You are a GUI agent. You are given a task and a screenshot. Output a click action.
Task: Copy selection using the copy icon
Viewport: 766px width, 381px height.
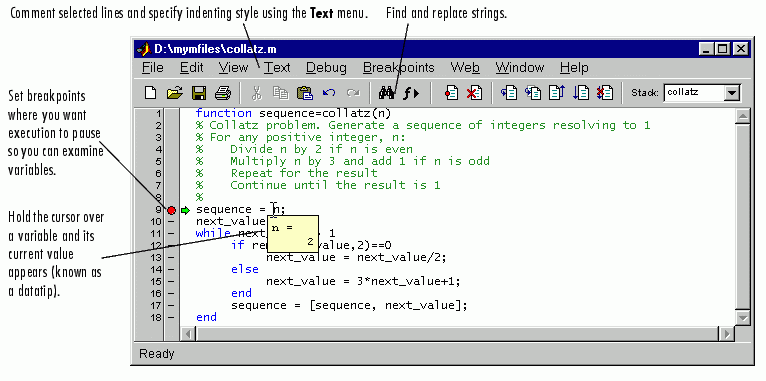click(x=280, y=92)
